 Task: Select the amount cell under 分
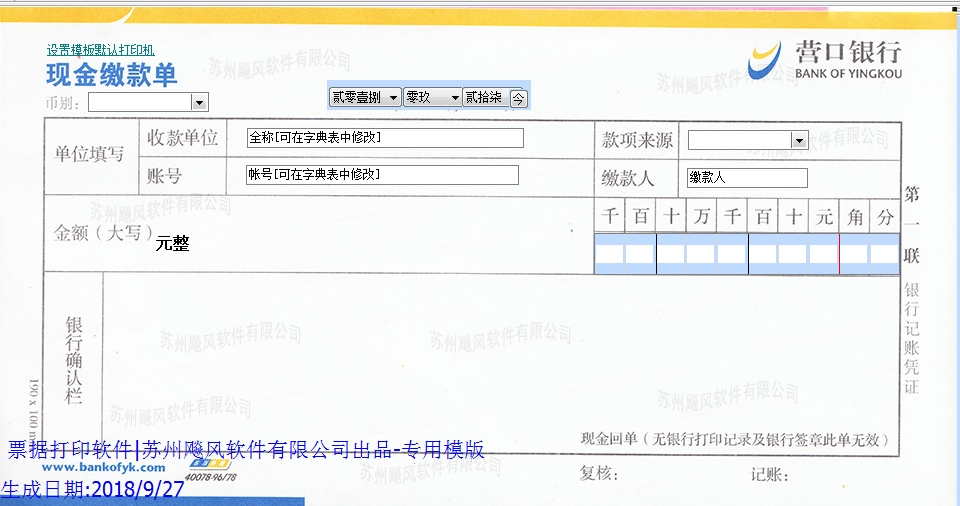[885, 254]
